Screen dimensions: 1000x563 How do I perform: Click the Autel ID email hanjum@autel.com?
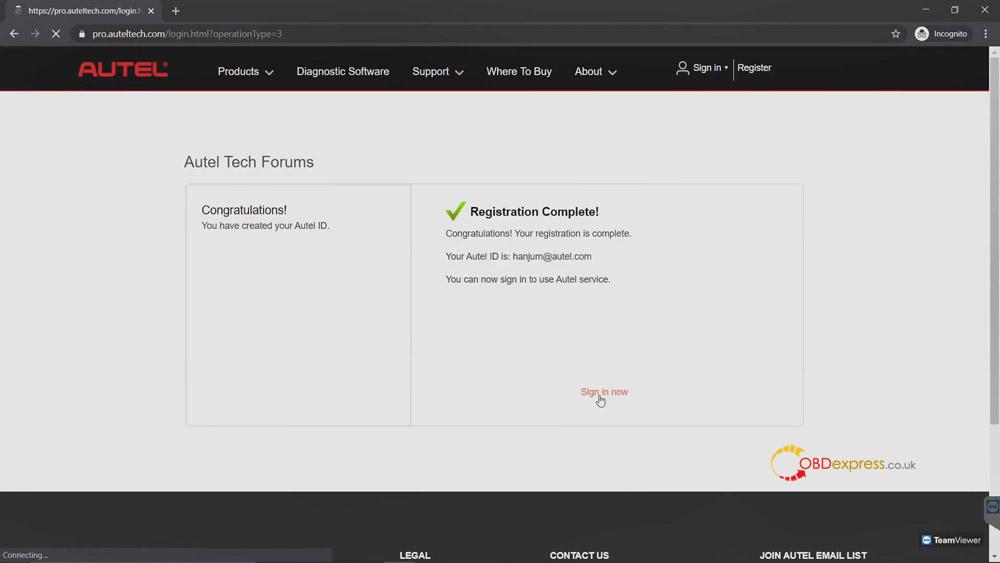pyautogui.click(x=552, y=256)
